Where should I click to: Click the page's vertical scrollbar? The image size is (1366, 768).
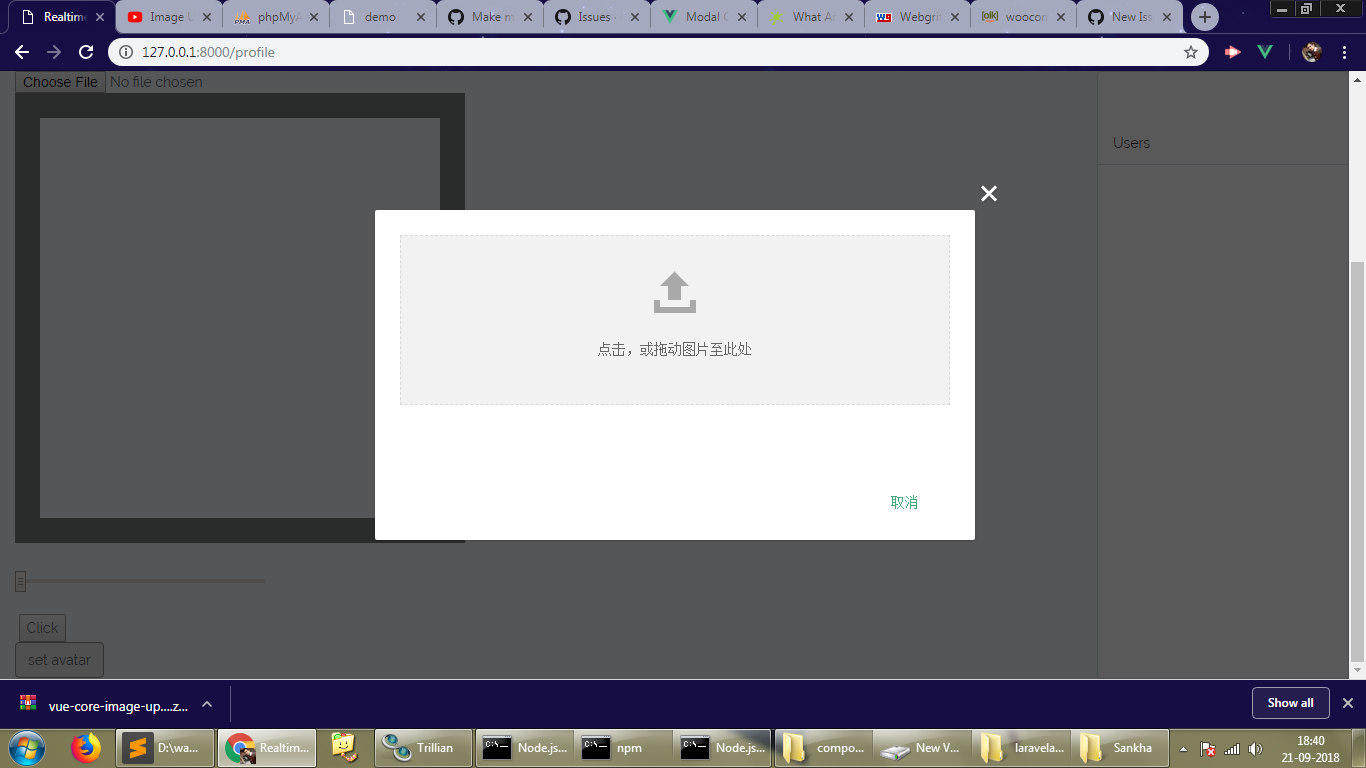[x=1357, y=460]
